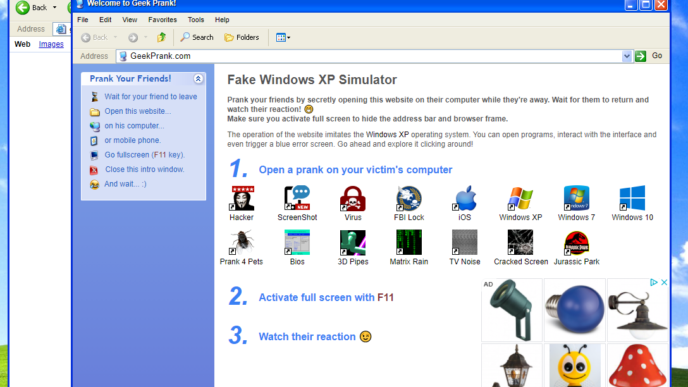Screen dimensions: 688x387
Task: Click the red mushroom lamp ad thumbnail
Action: click(638, 365)
